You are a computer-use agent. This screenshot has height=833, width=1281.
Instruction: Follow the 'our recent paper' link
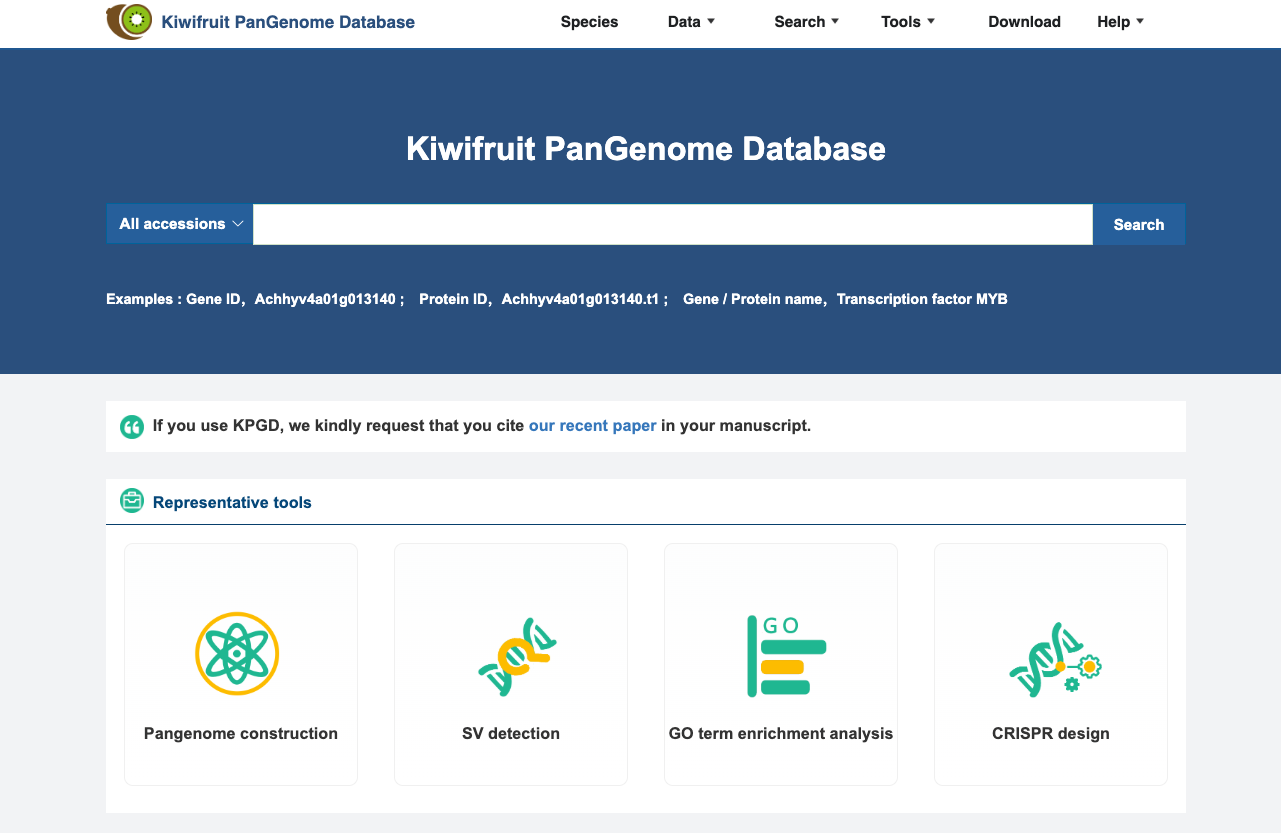point(593,426)
